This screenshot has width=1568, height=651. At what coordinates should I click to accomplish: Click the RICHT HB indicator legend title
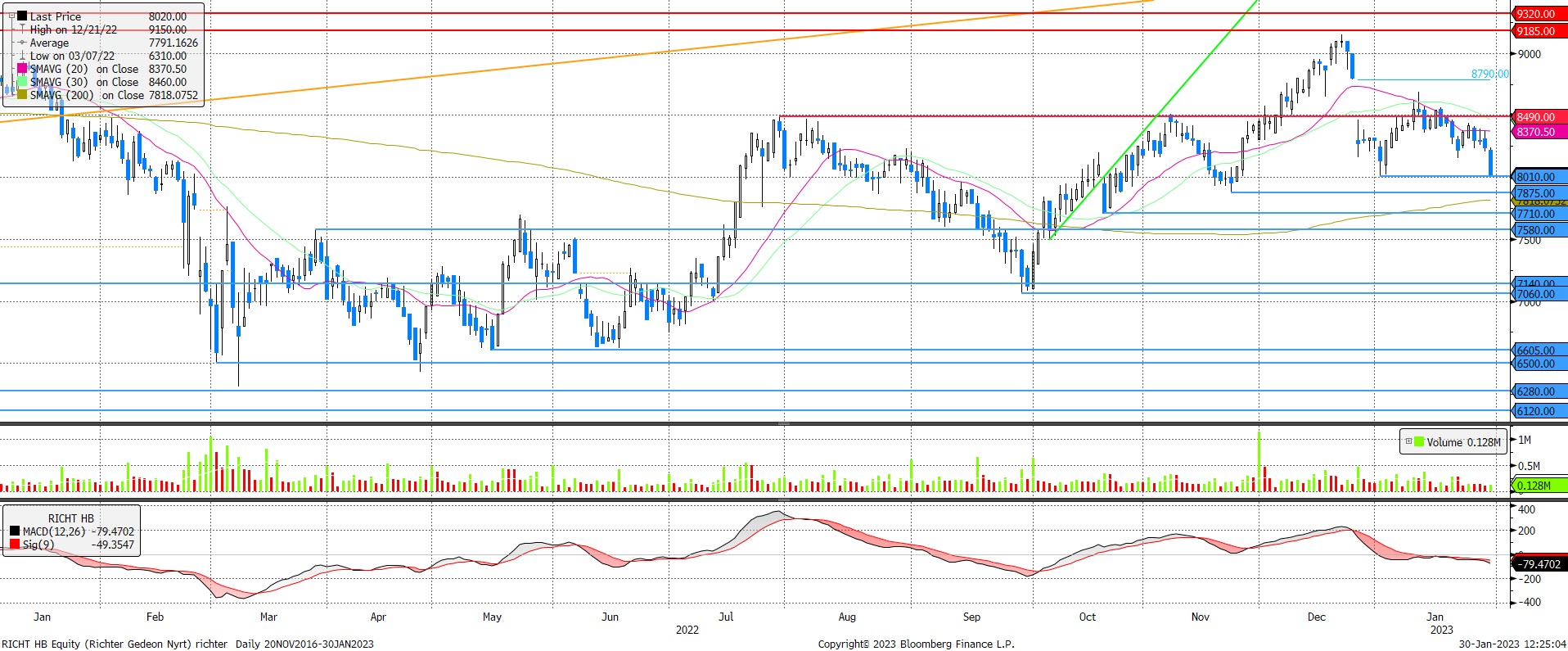[x=70, y=518]
